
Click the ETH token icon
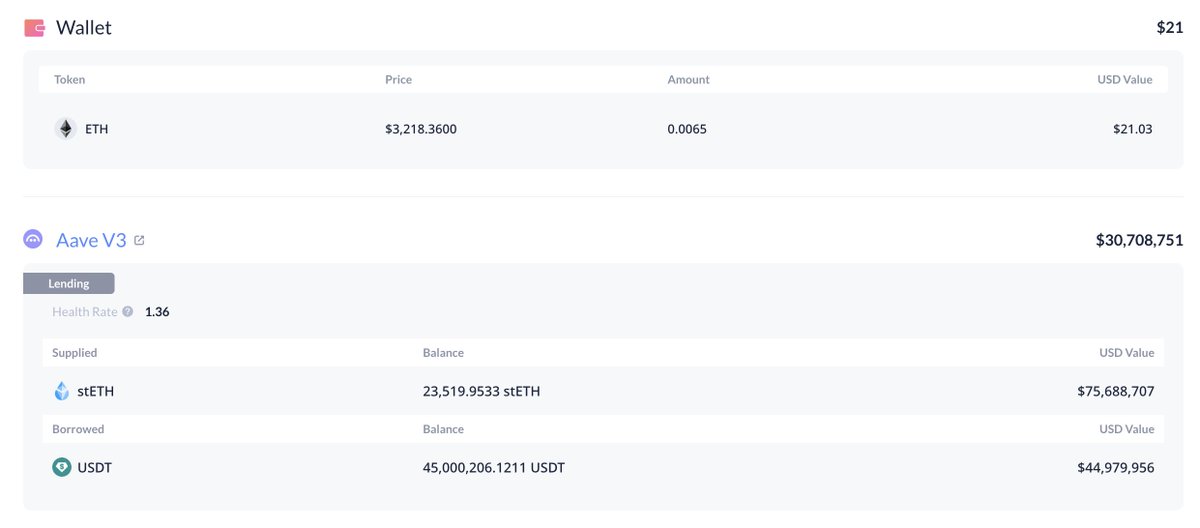pos(65,129)
